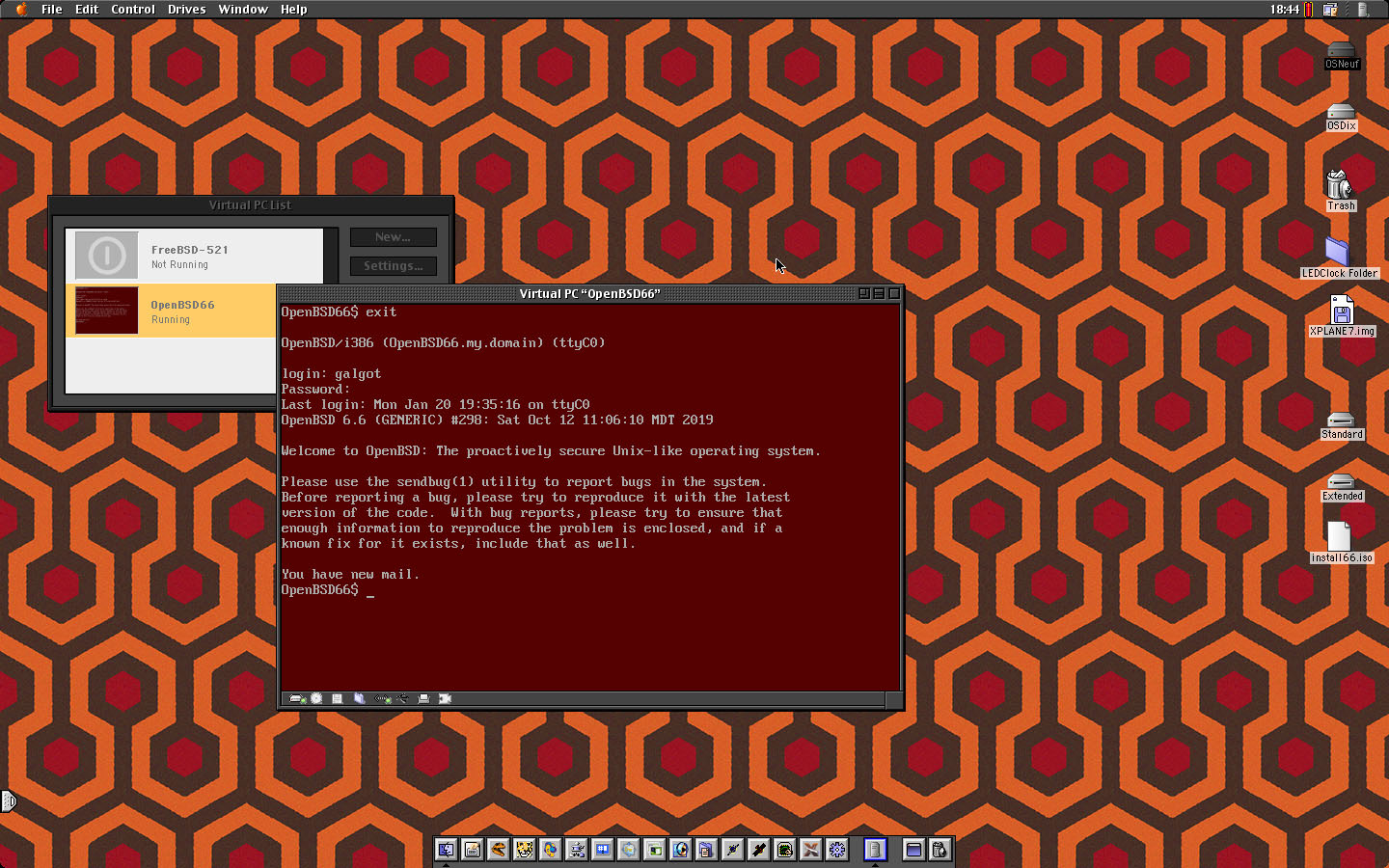Select the install66.iso file on the desktop
The width and height of the screenshot is (1389, 868).
point(1341,543)
